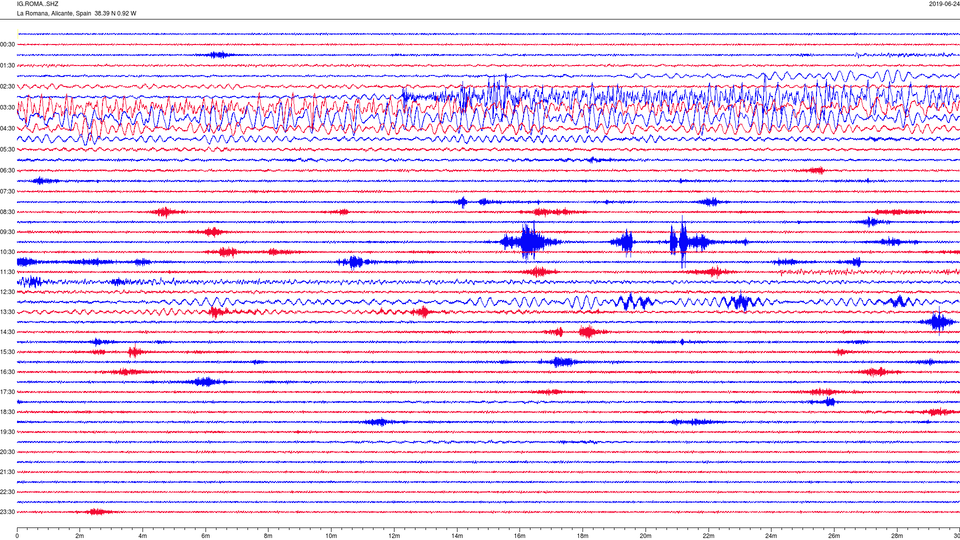The image size is (960, 540).
Task: Click the 22m tick label on the axis
Action: coord(708,536)
